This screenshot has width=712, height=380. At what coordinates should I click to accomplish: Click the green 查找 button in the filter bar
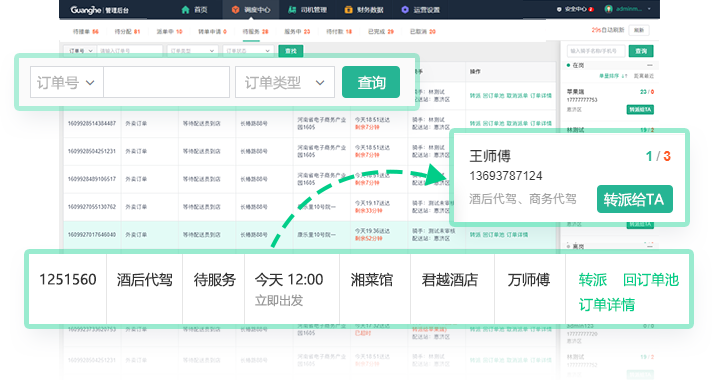point(291,51)
